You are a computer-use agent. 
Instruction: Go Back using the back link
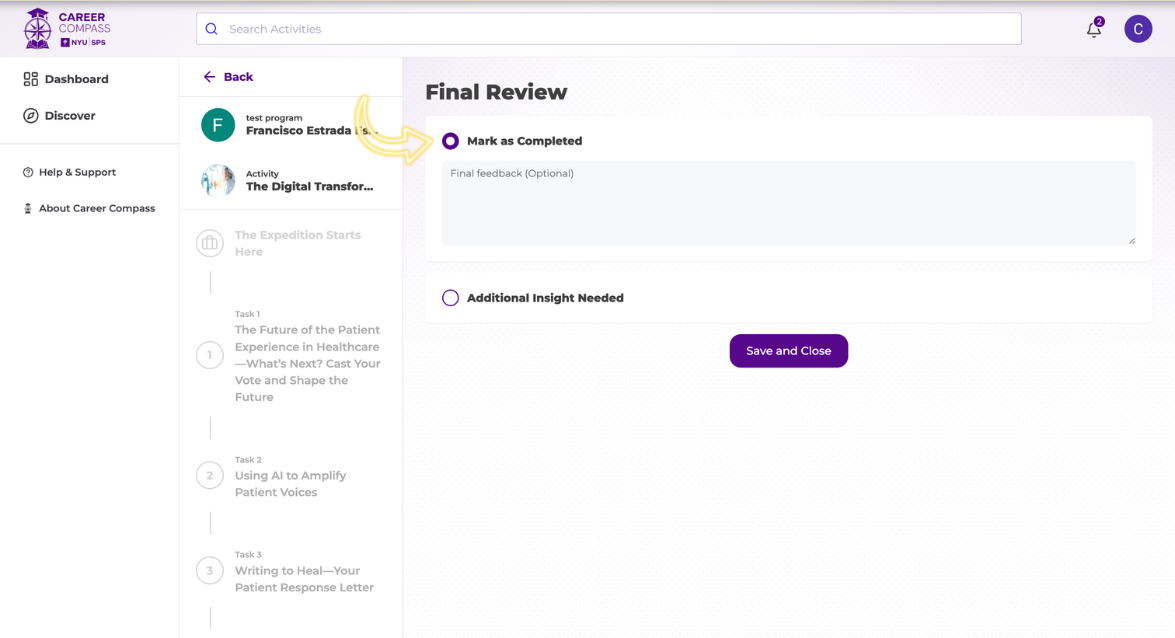pyautogui.click(x=228, y=77)
